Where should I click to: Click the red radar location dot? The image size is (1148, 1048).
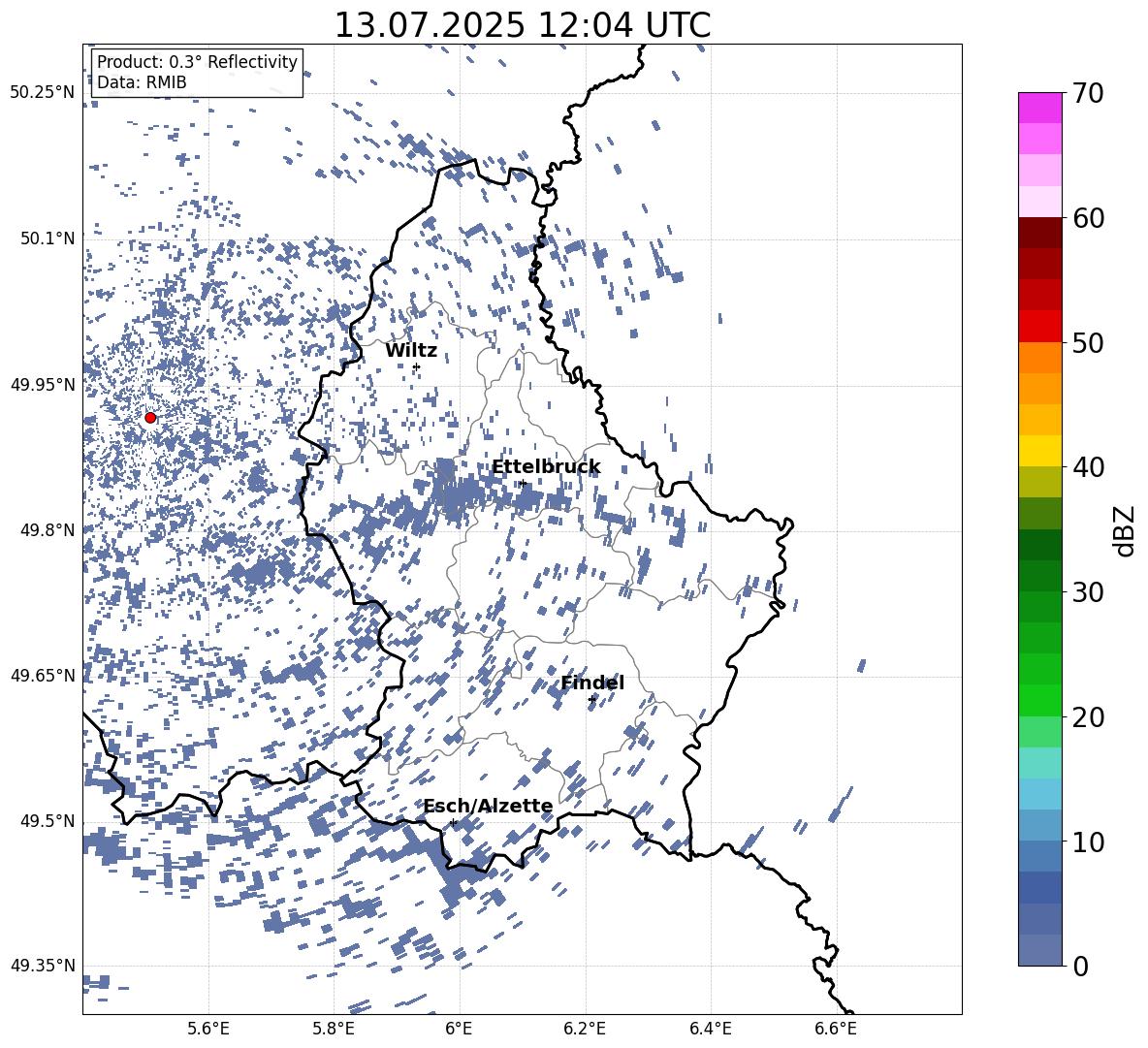(x=150, y=417)
